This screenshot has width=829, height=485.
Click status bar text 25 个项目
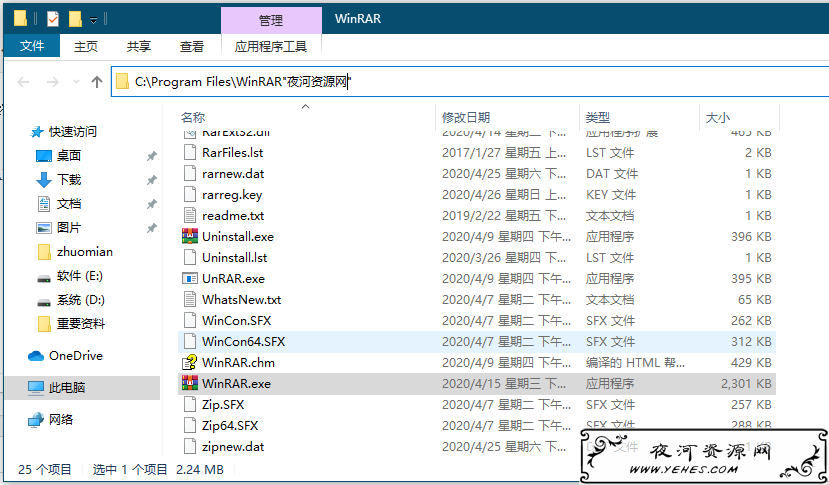click(45, 470)
